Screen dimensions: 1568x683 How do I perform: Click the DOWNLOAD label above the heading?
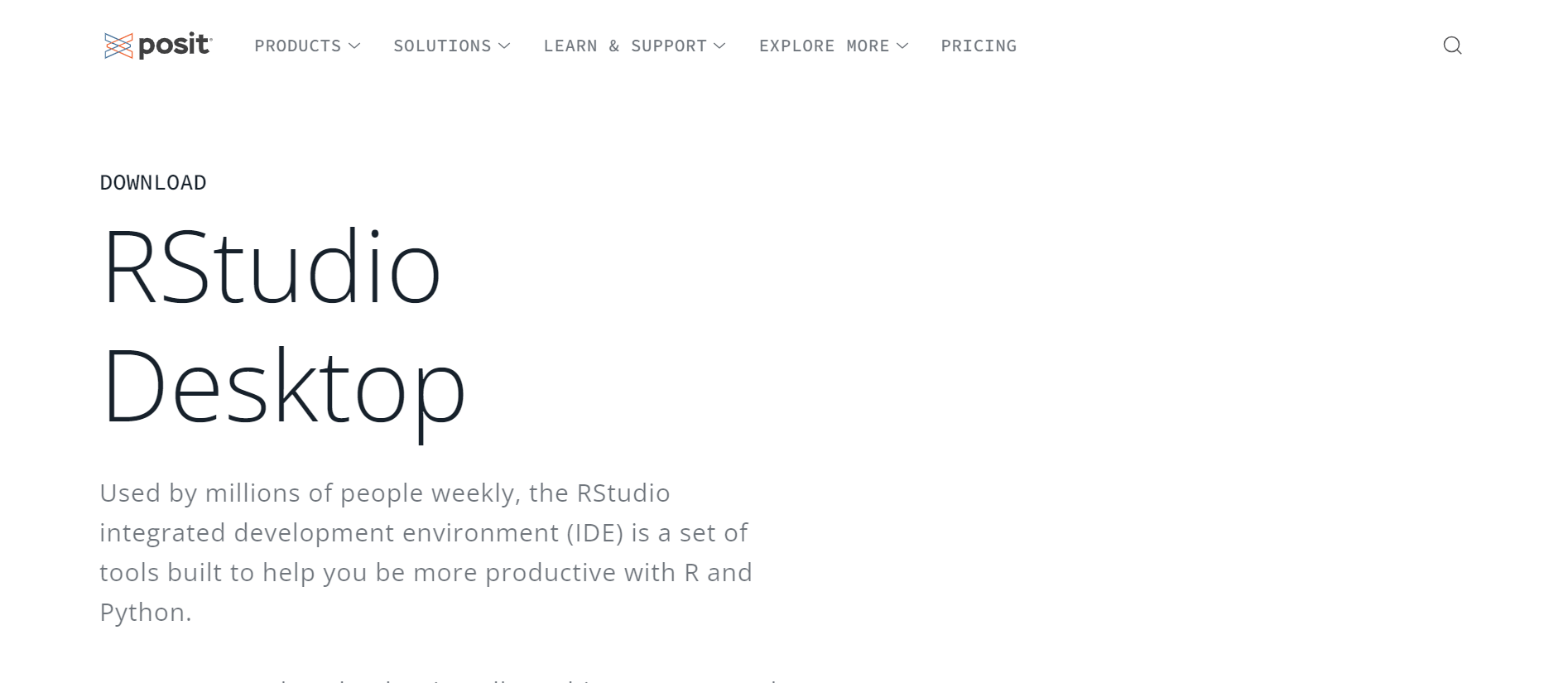[x=153, y=182]
